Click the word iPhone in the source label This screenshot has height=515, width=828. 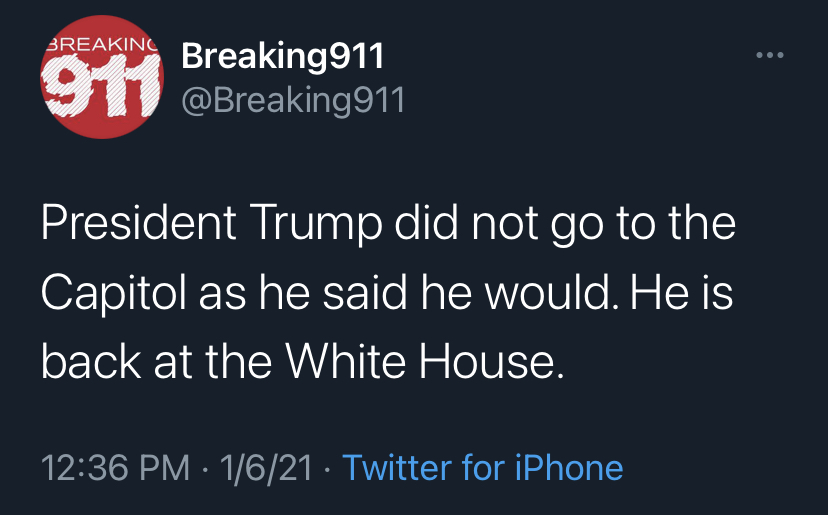point(569,468)
